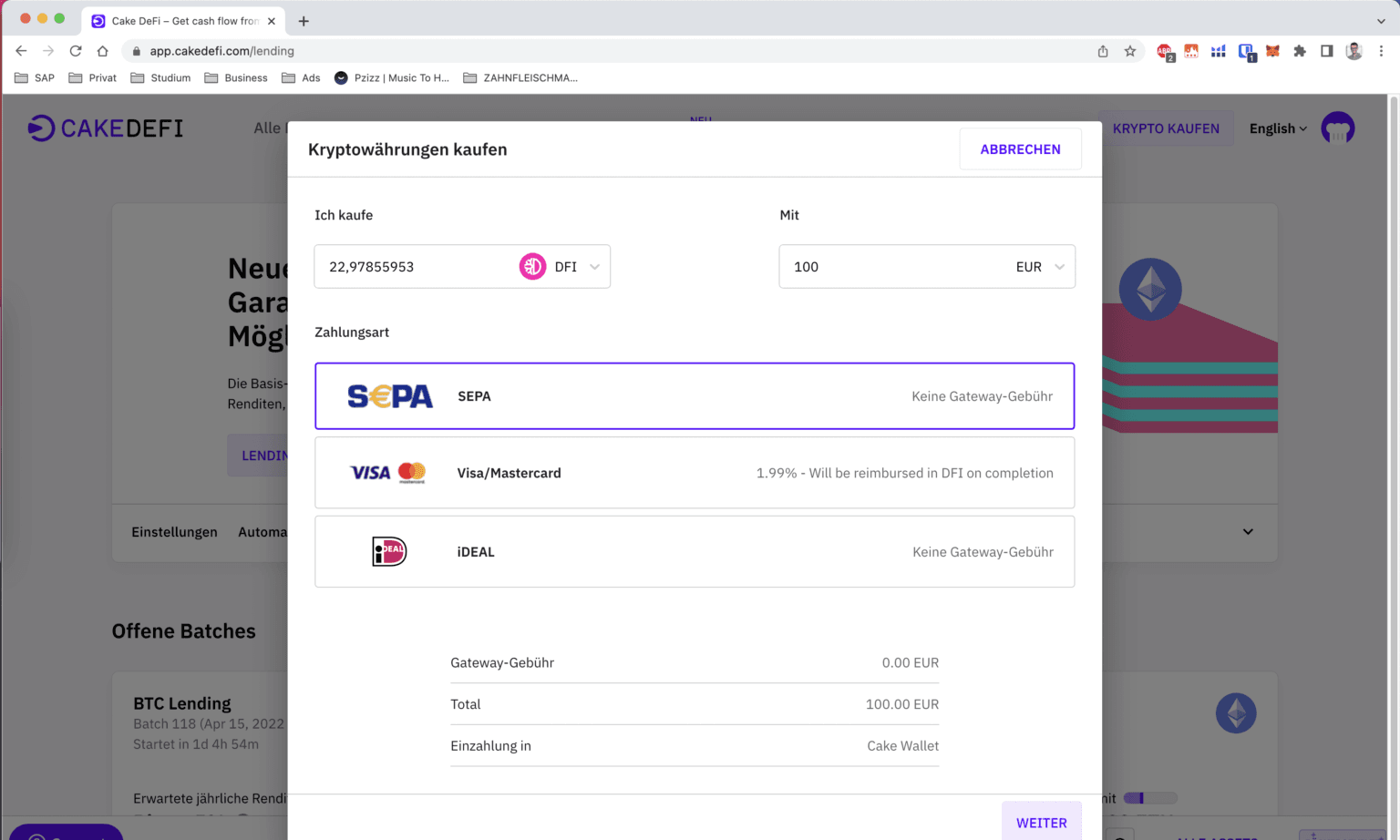Go to the browser home page
The width and height of the screenshot is (1400, 840).
(103, 51)
